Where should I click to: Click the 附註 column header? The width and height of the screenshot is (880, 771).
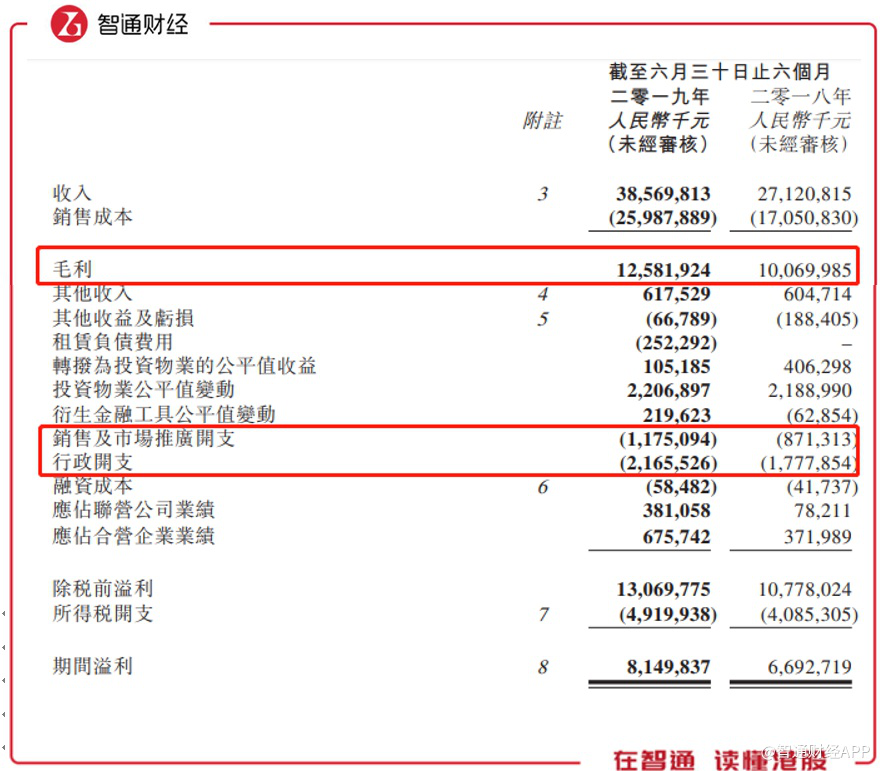tap(542, 120)
